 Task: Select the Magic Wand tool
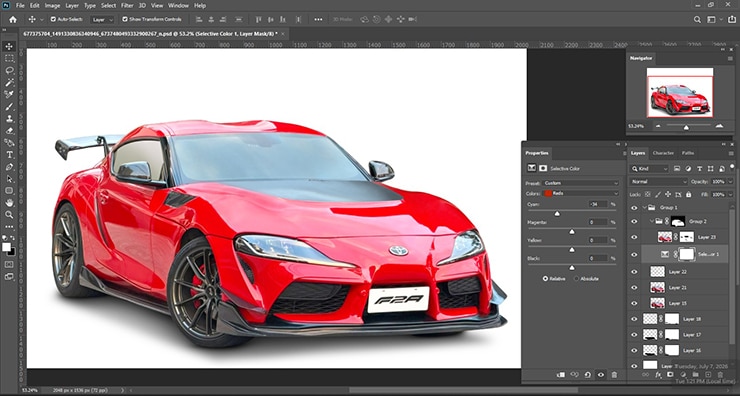9,83
